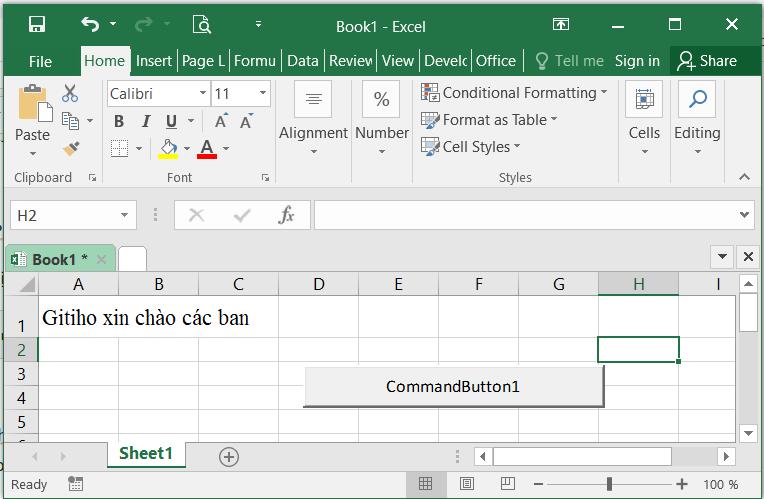Open the Formulas tab
This screenshot has width=764, height=499.
pyautogui.click(x=255, y=61)
